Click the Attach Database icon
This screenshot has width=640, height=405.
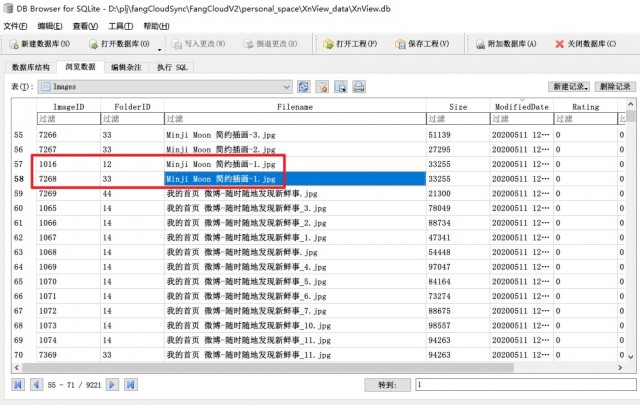coord(480,44)
